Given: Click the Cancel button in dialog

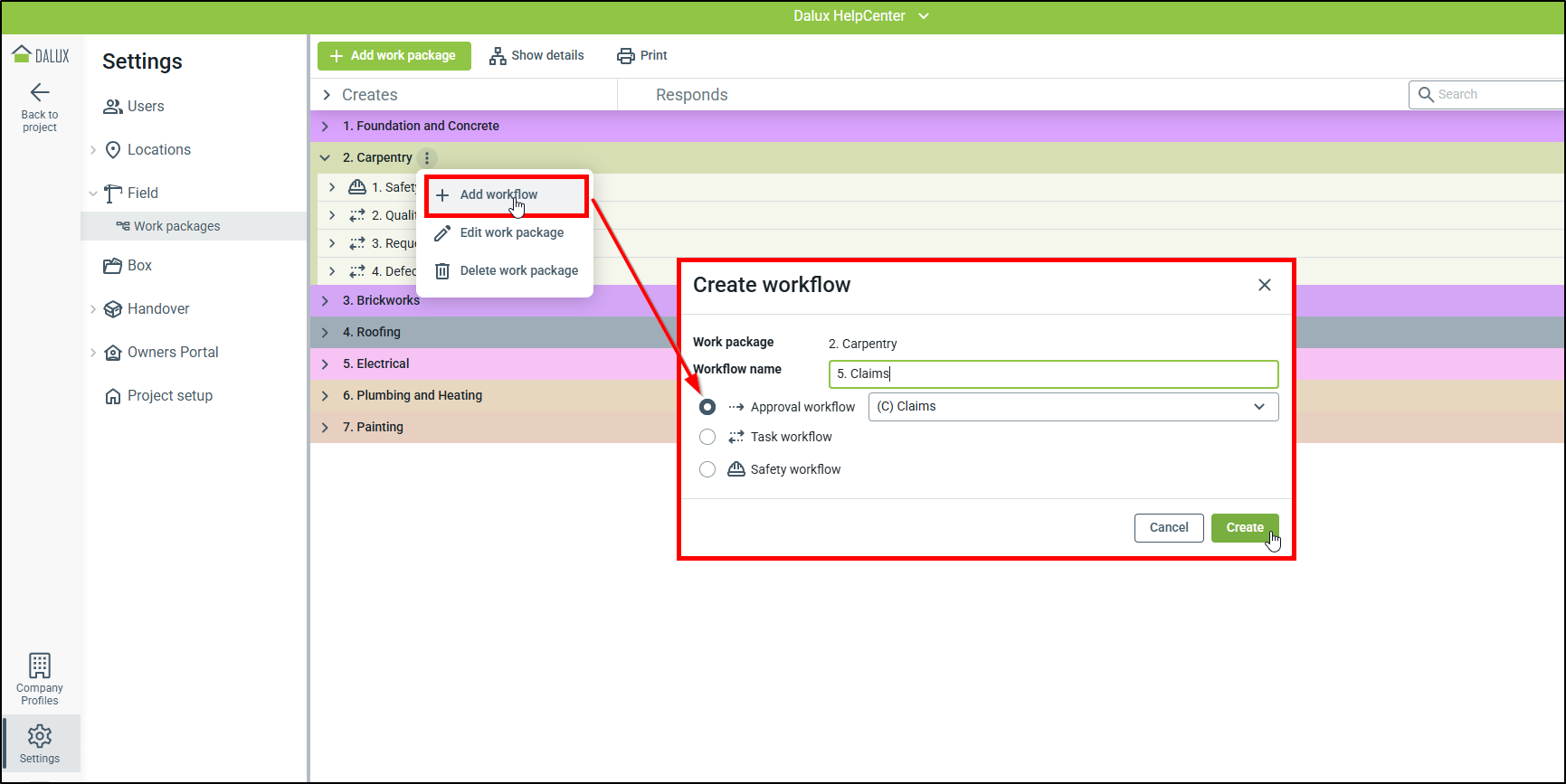Looking at the screenshot, I should click(1168, 528).
